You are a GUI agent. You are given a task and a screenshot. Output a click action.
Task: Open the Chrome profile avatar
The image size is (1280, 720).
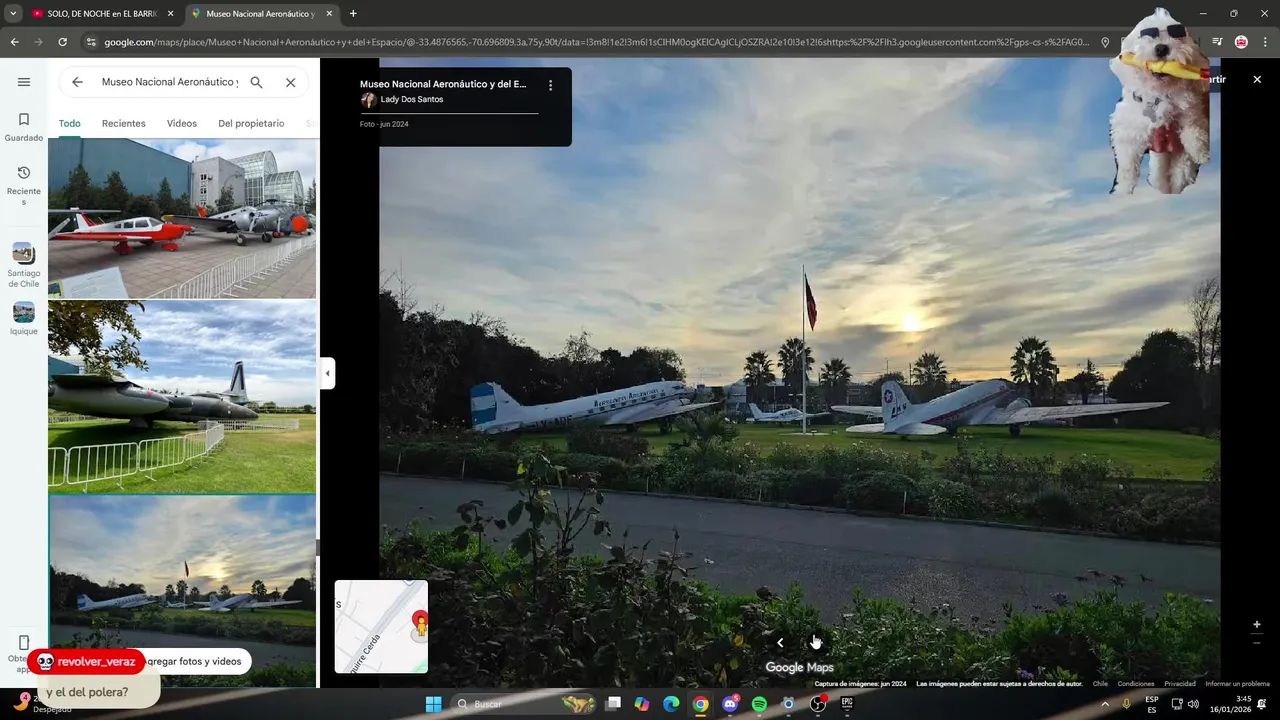(x=1241, y=42)
